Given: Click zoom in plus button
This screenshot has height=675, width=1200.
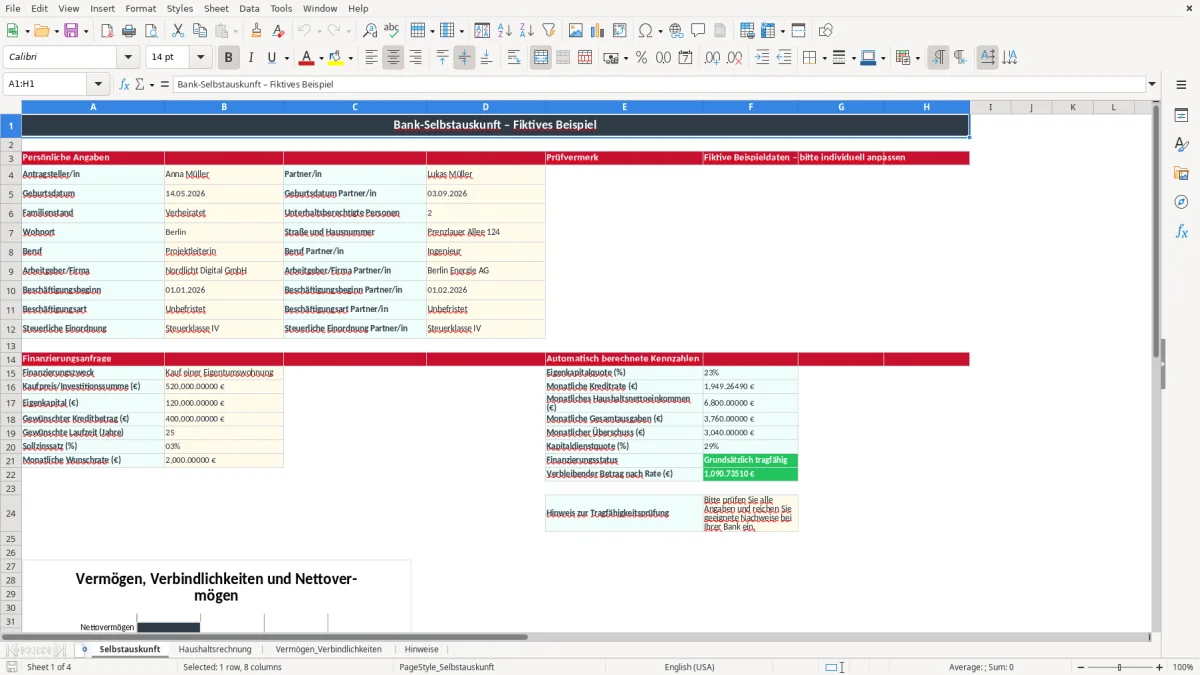Looking at the screenshot, I should (x=1160, y=667).
